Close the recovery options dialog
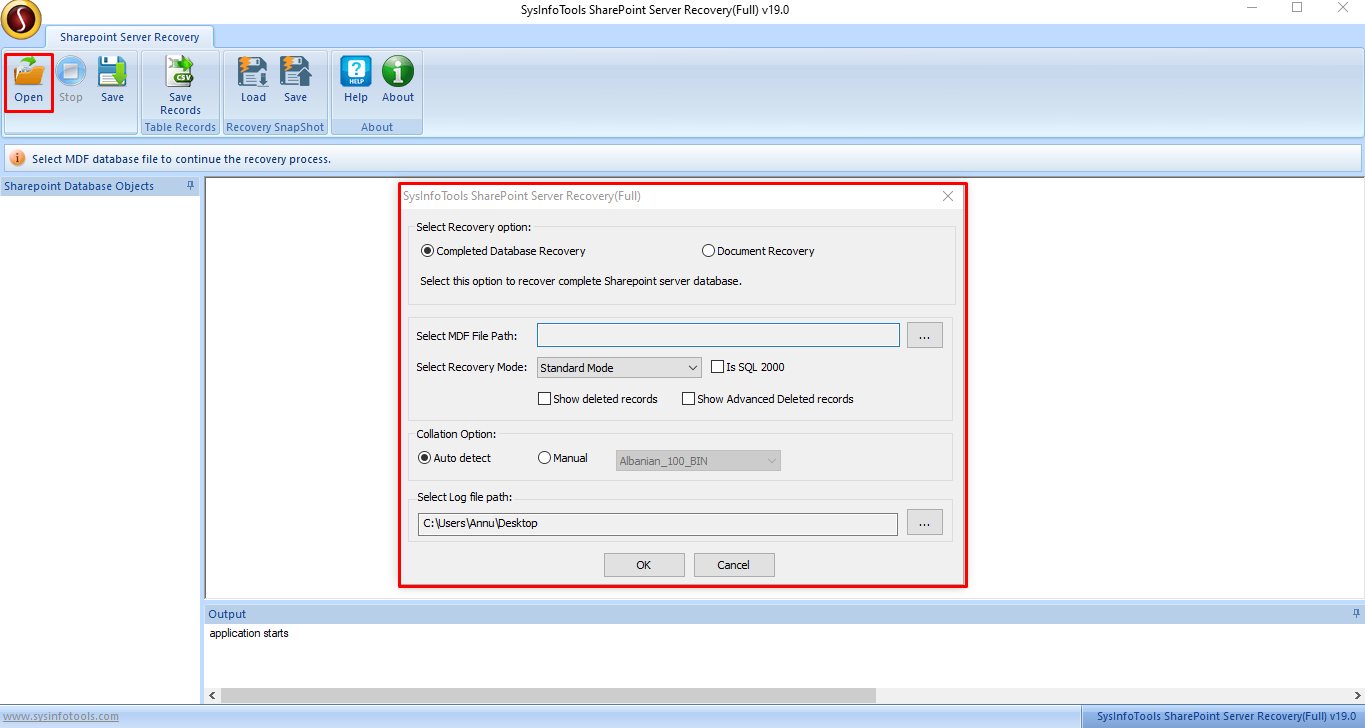Screen dimensions: 1365x728 (948, 196)
